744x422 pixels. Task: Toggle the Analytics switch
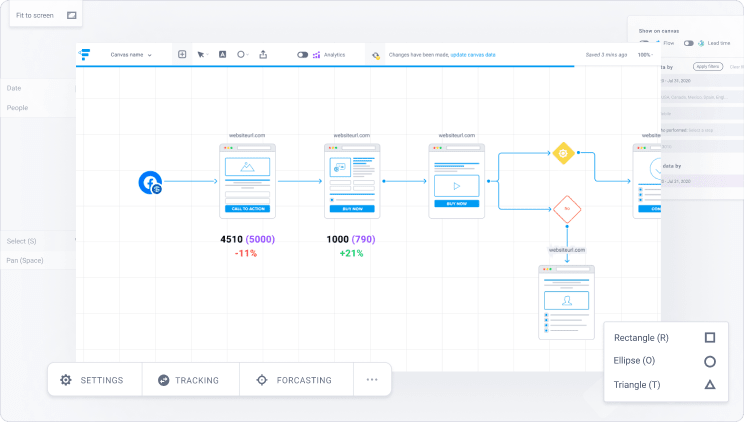click(302, 55)
